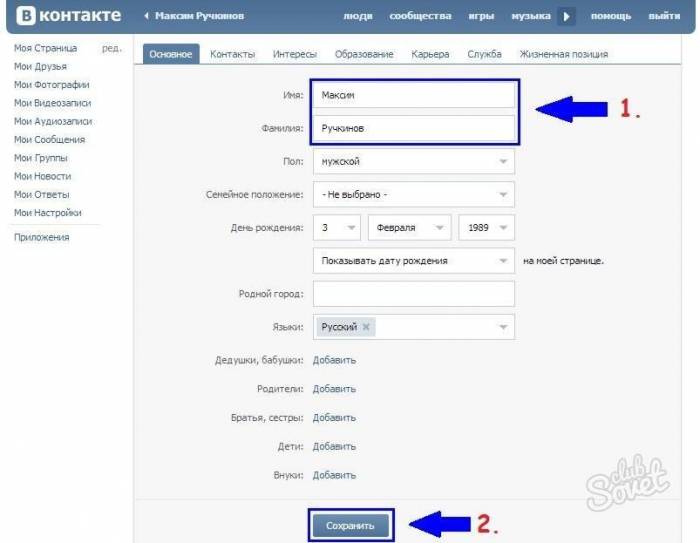Expand Семейное положение dropdown
The image size is (700, 543).
413,194
